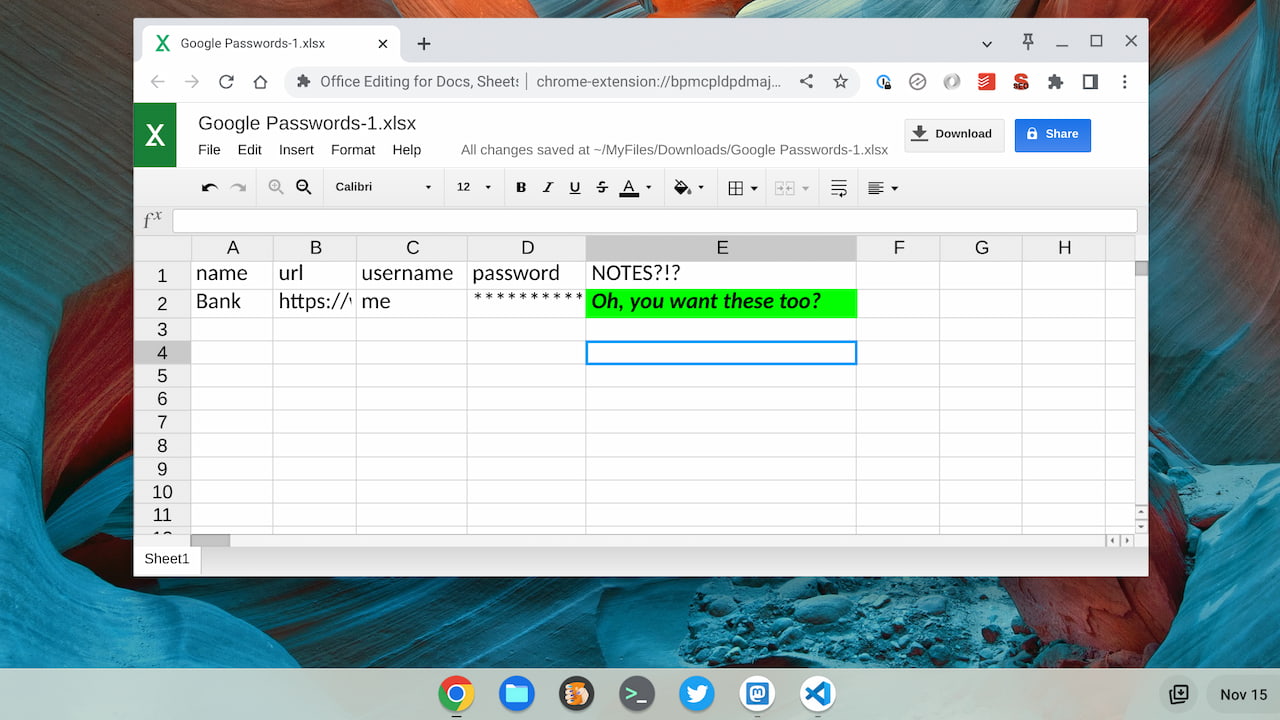Image resolution: width=1280 pixels, height=720 pixels.
Task: Toggle underline formatting
Action: 575,187
